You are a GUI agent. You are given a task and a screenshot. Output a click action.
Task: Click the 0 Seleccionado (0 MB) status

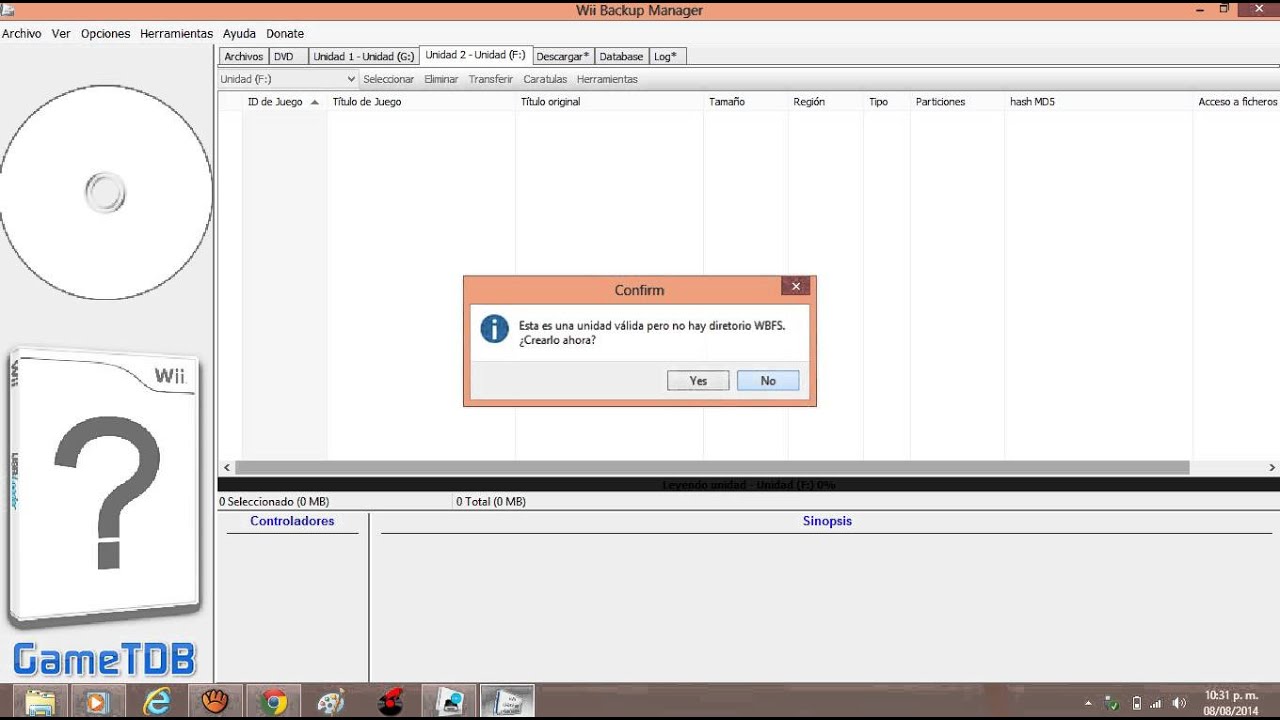click(274, 501)
